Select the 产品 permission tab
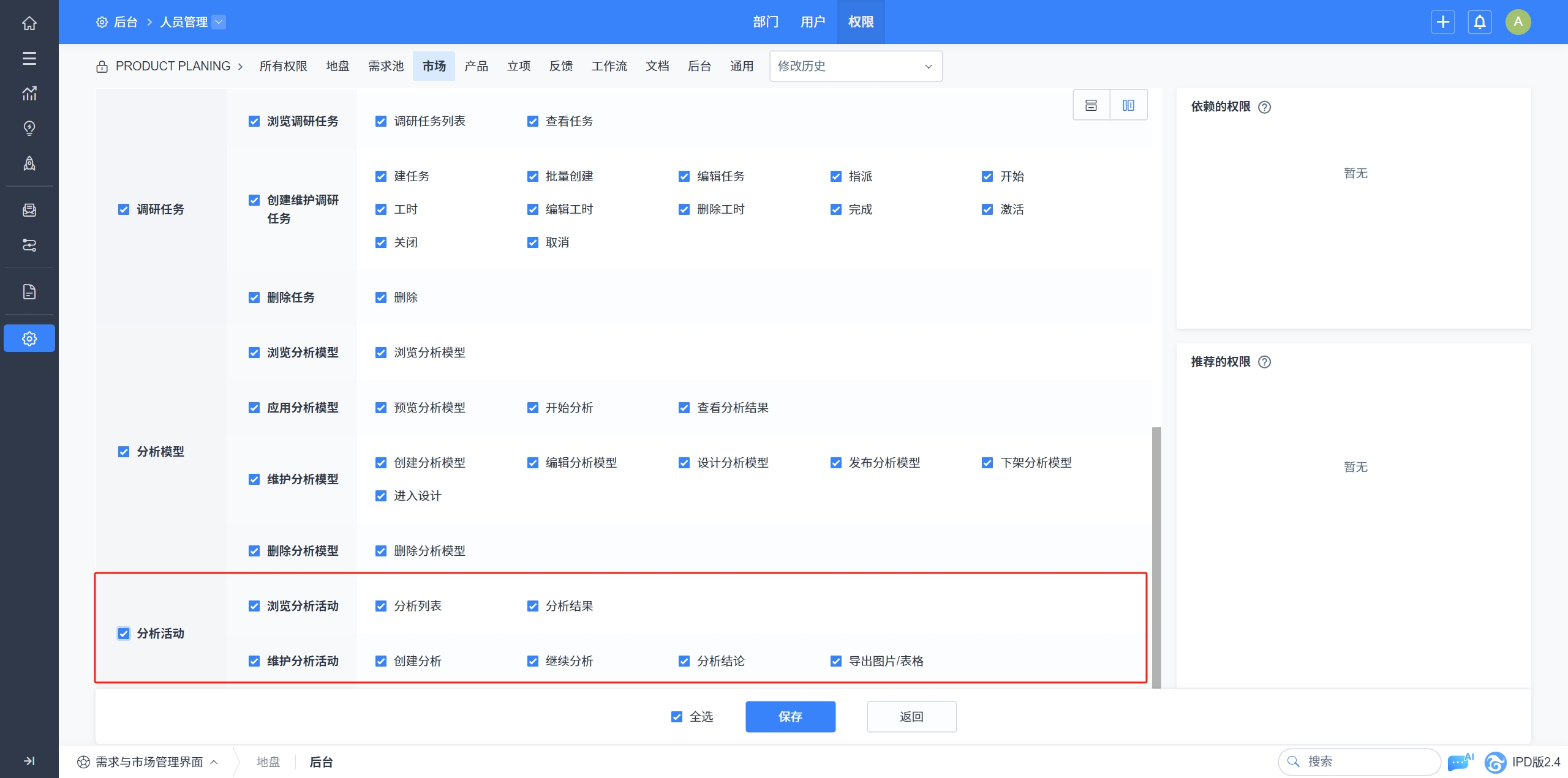This screenshot has width=1568, height=778. [x=476, y=66]
